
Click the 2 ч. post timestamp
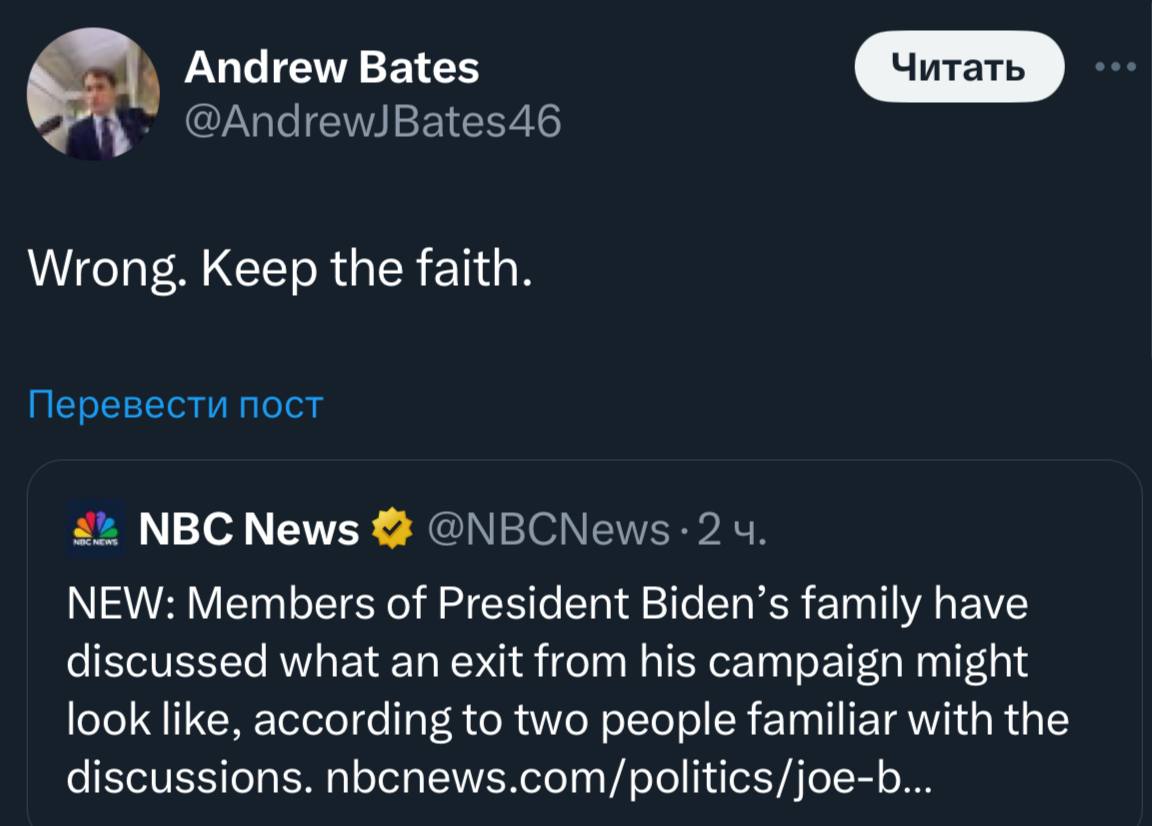(x=732, y=530)
